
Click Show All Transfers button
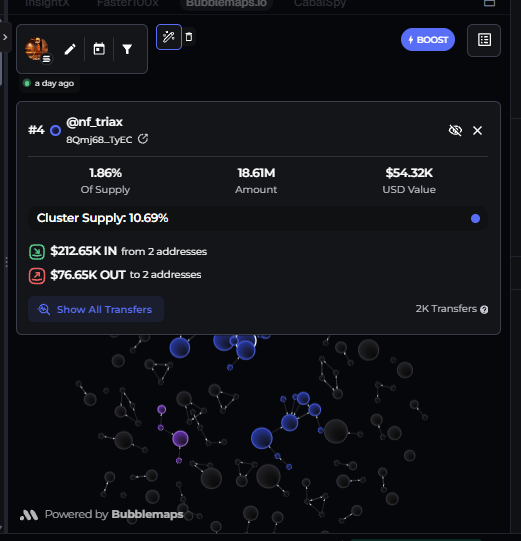pos(96,309)
